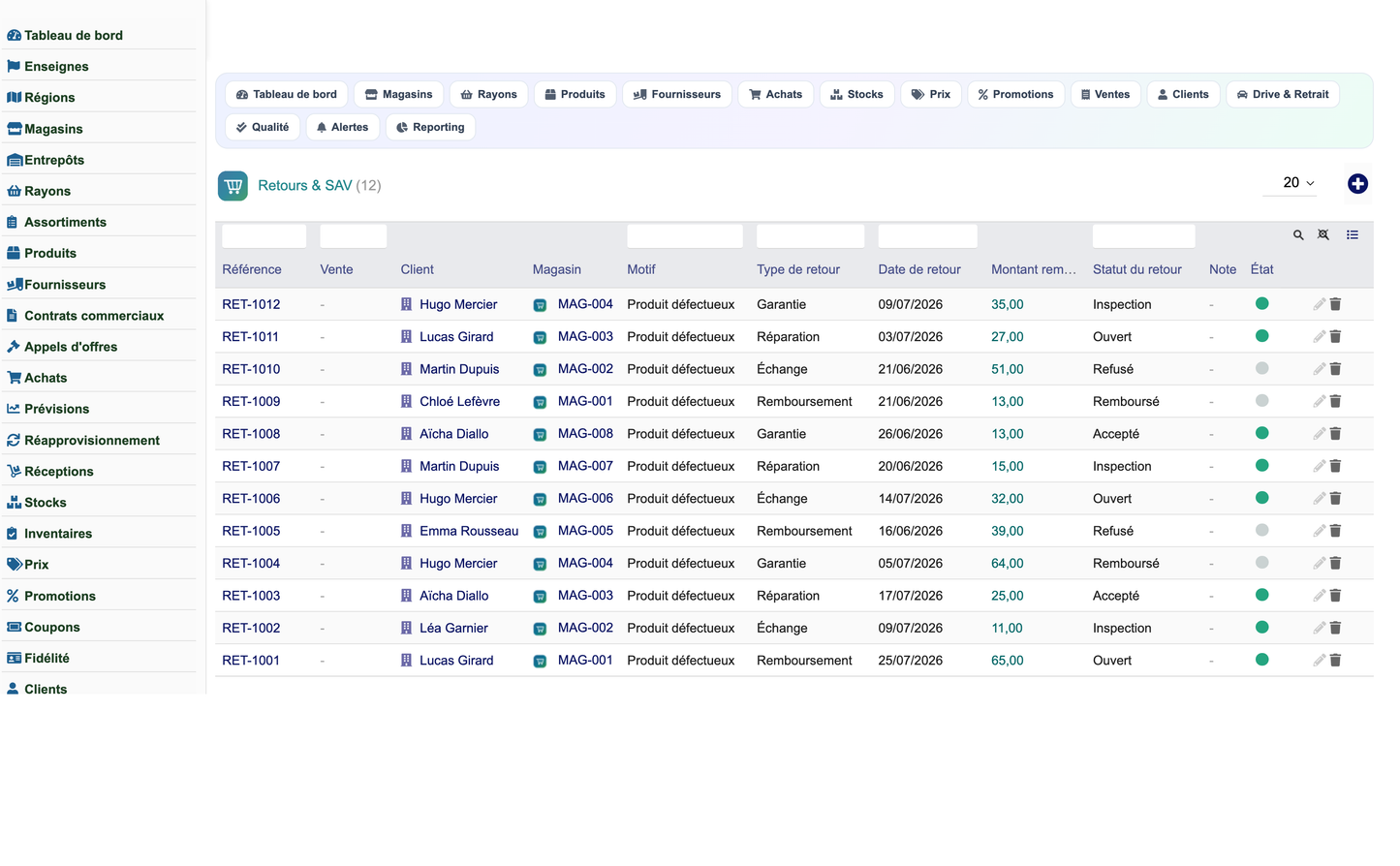This screenshot has width=1400, height=866.
Task: Open client link Chloé Lefèvre
Action: 459,401
